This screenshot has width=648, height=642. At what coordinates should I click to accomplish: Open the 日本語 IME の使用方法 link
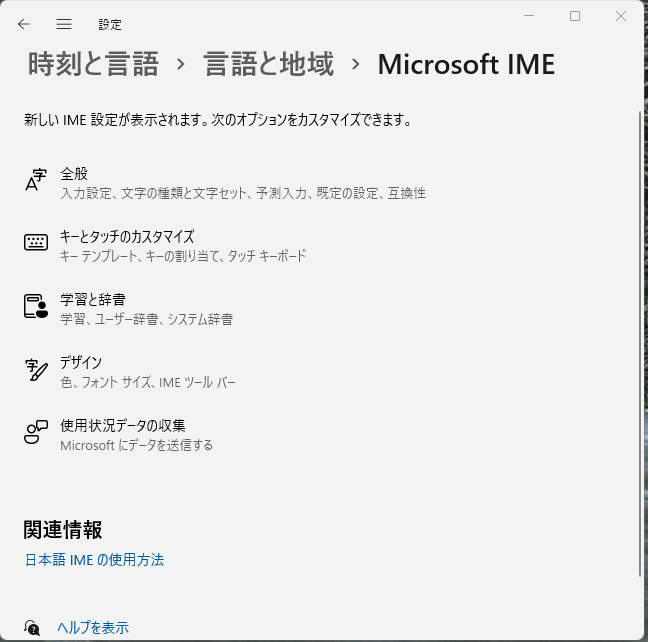pos(95,560)
